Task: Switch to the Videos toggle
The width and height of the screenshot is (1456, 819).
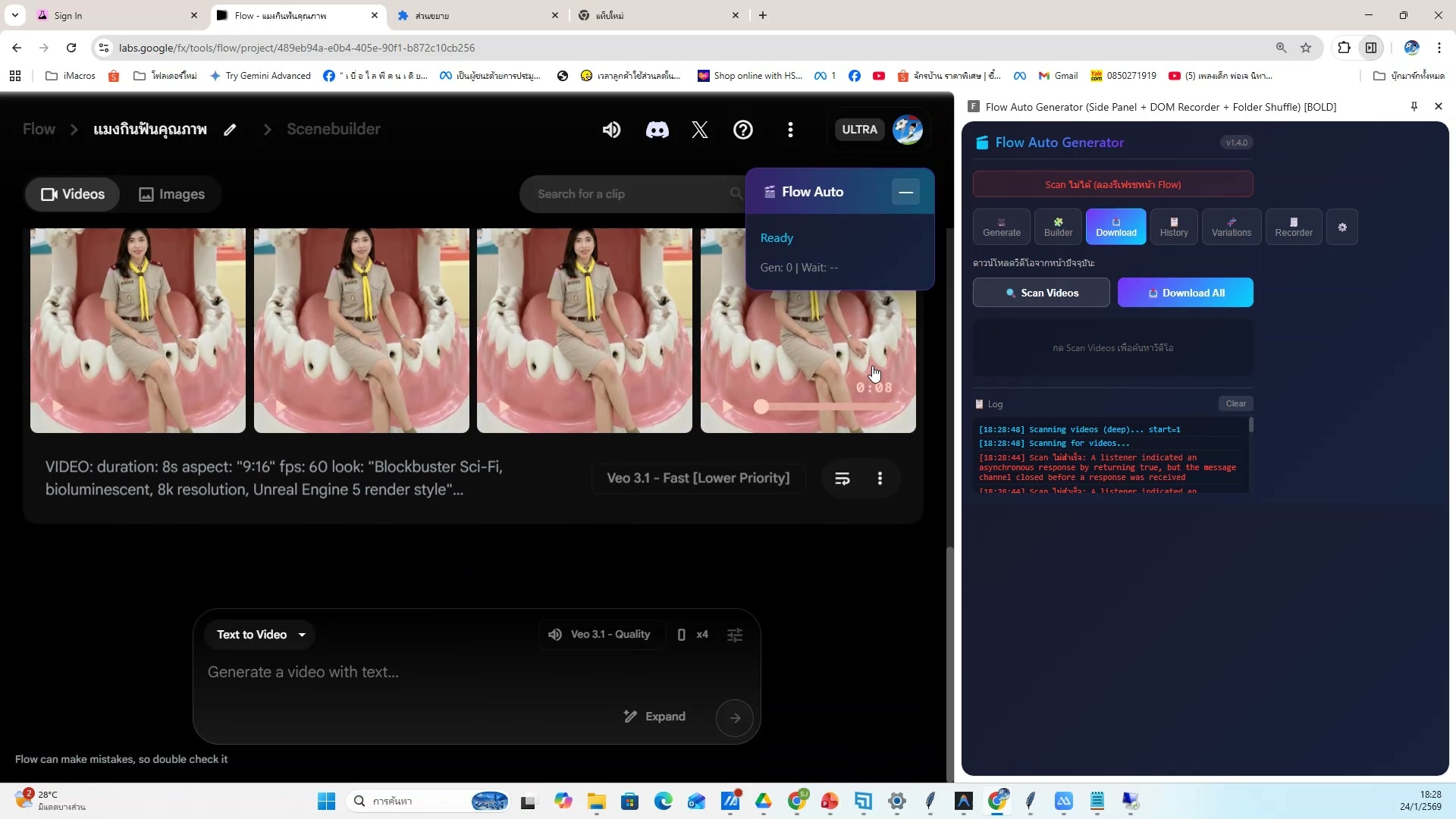Action: pyautogui.click(x=72, y=194)
